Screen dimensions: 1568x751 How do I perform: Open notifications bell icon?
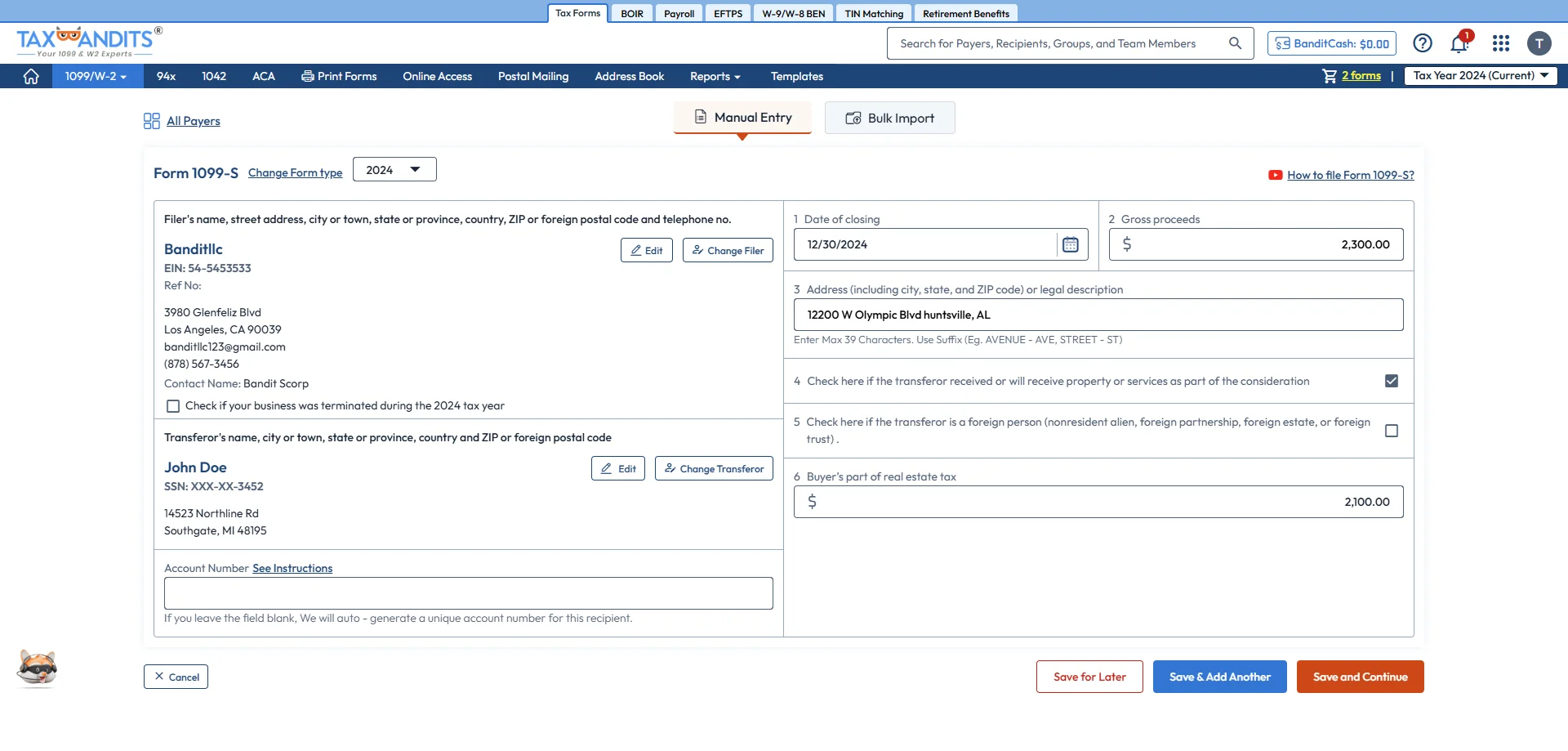[x=1459, y=43]
